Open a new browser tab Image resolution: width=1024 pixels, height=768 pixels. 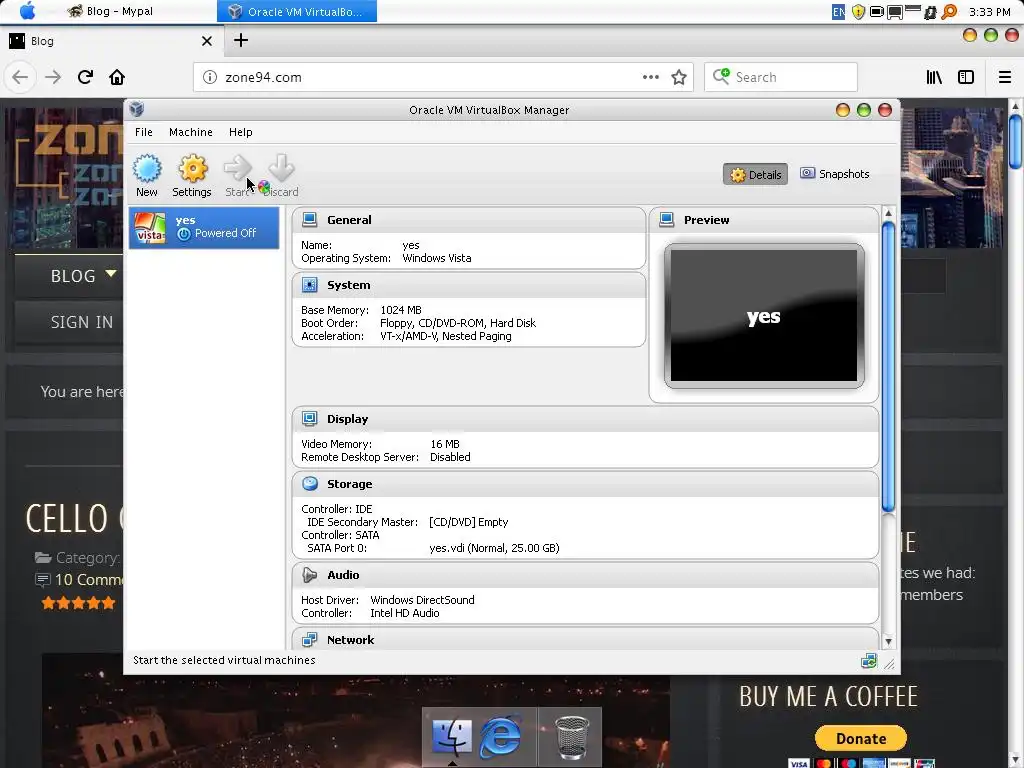(241, 40)
